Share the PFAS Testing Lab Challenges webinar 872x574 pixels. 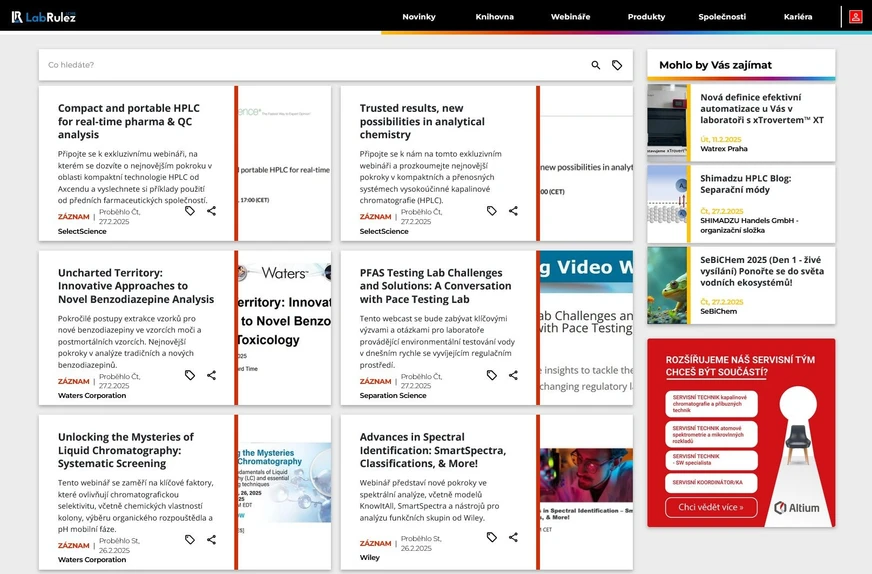tap(513, 375)
